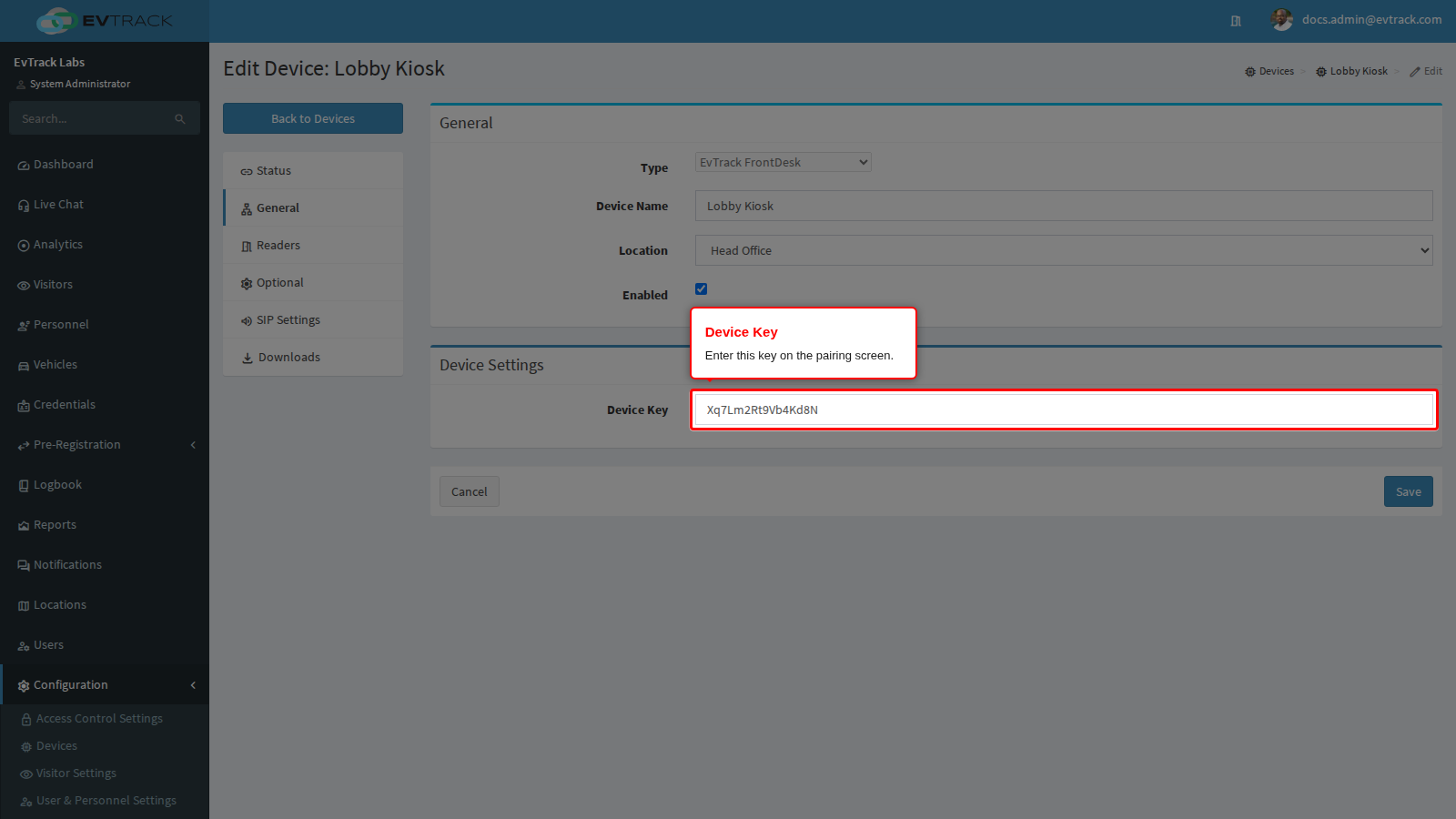
Task: Expand the Pre-Registration menu
Action: coord(105,445)
